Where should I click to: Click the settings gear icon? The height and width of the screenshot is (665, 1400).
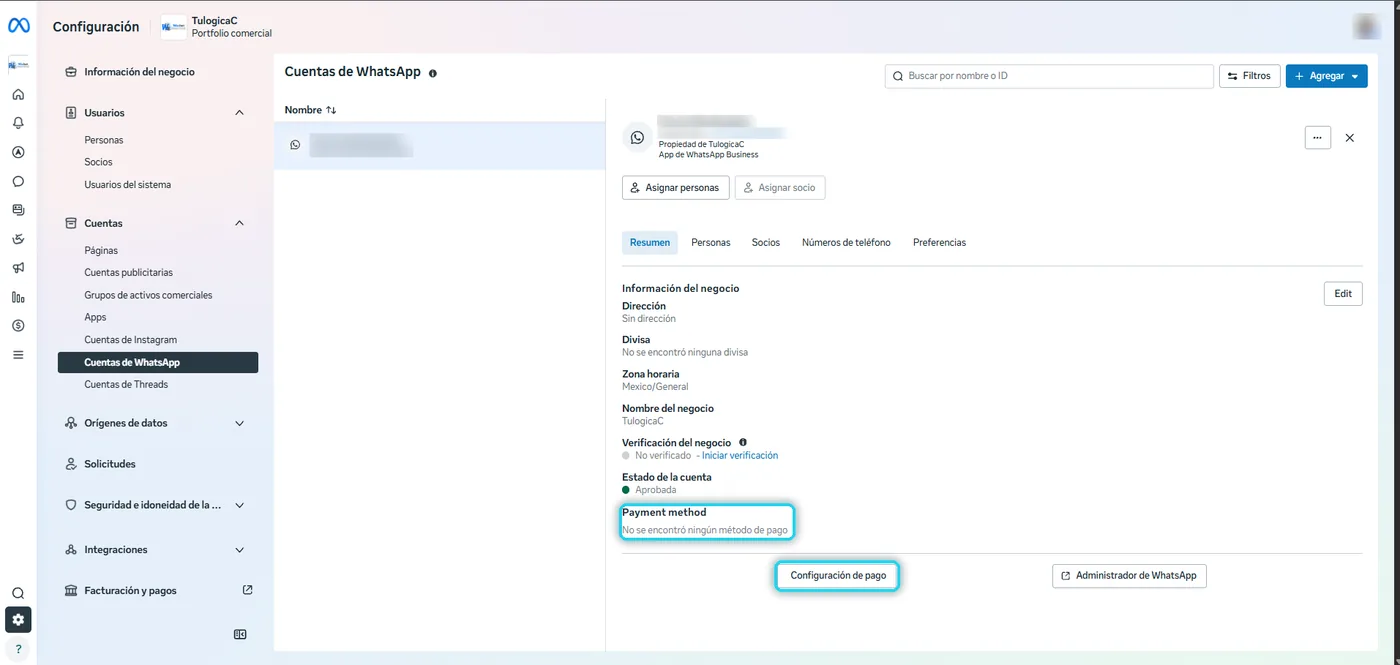pos(18,620)
